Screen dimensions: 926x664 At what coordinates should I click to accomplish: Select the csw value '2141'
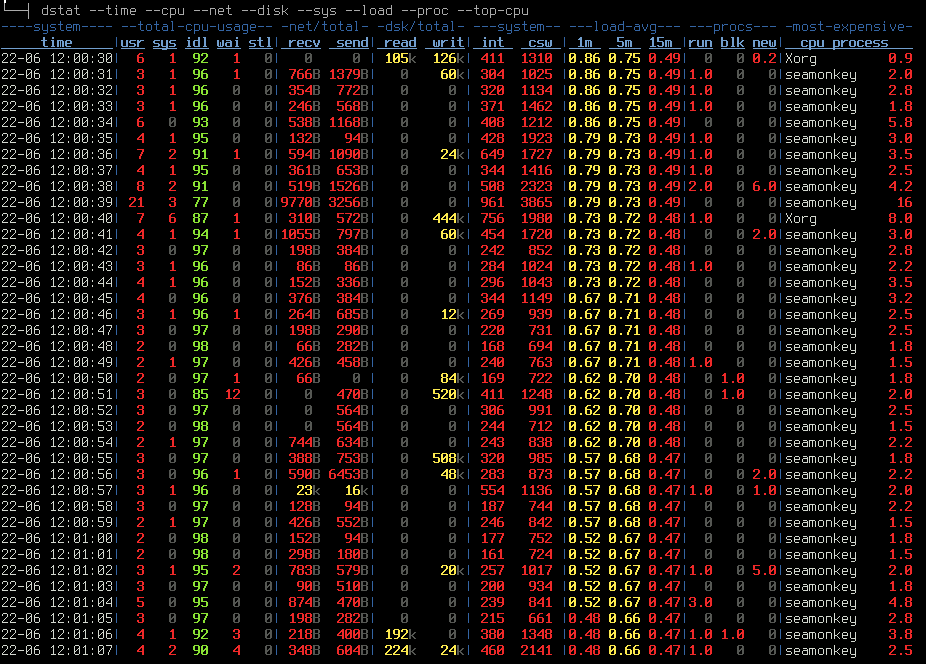click(536, 650)
